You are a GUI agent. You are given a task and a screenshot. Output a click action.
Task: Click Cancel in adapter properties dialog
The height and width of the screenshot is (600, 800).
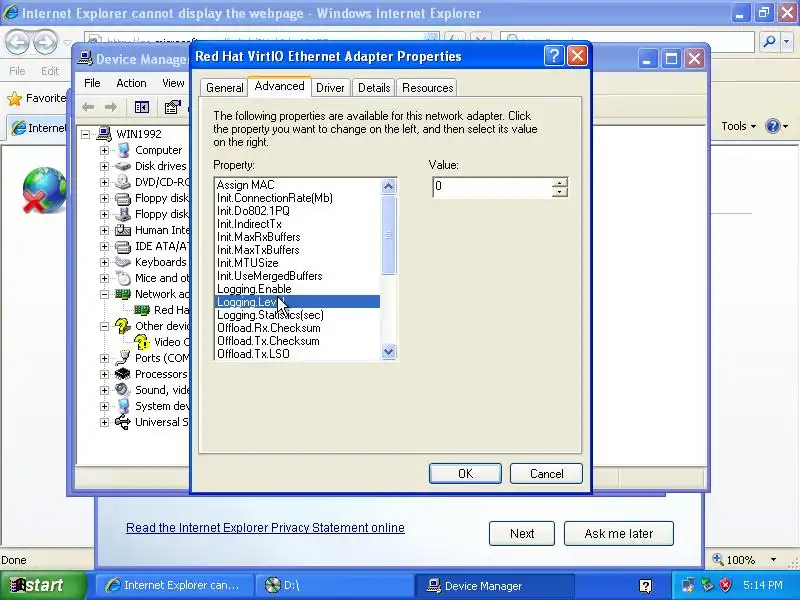546,473
